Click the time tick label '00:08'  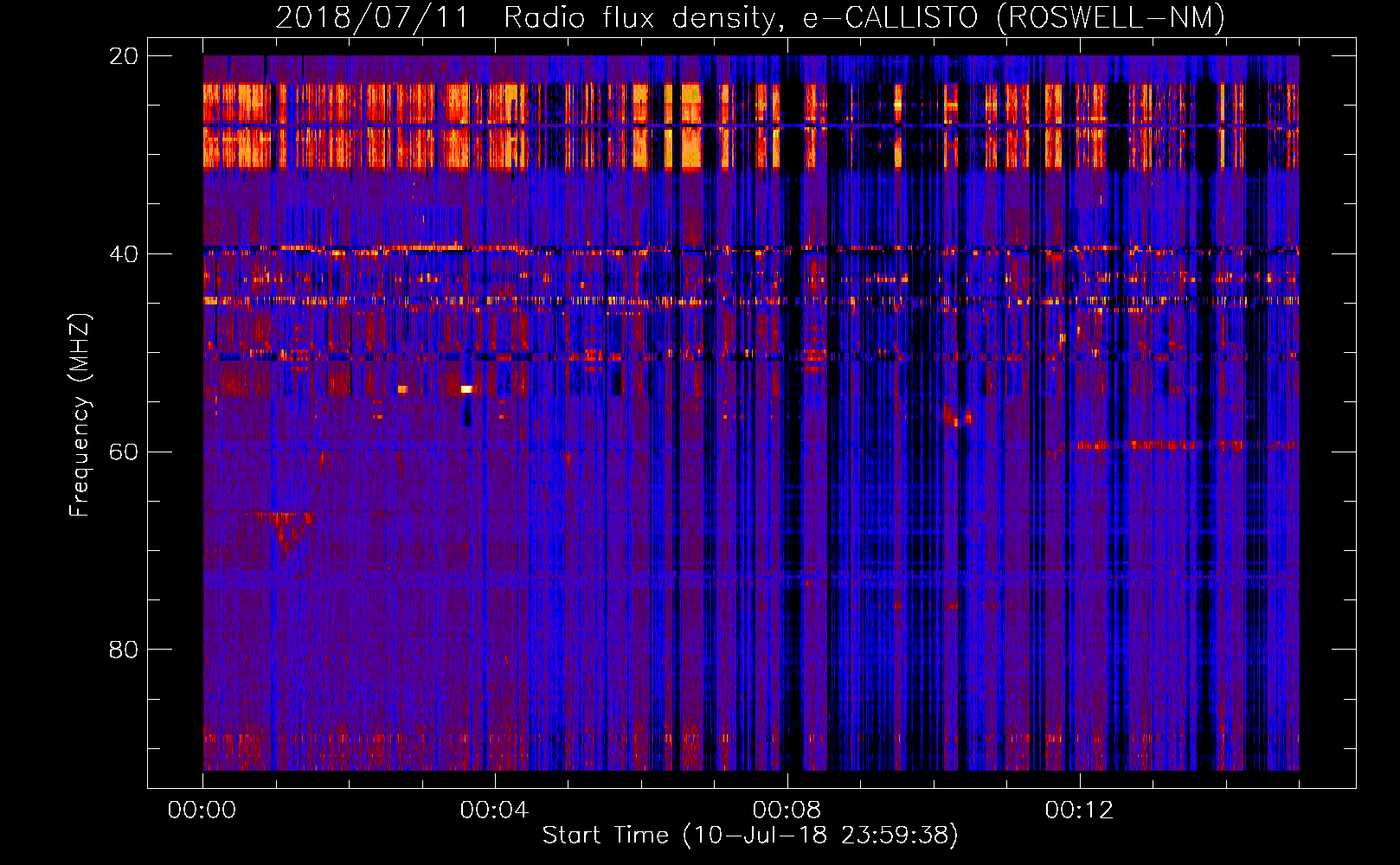pyautogui.click(x=787, y=811)
